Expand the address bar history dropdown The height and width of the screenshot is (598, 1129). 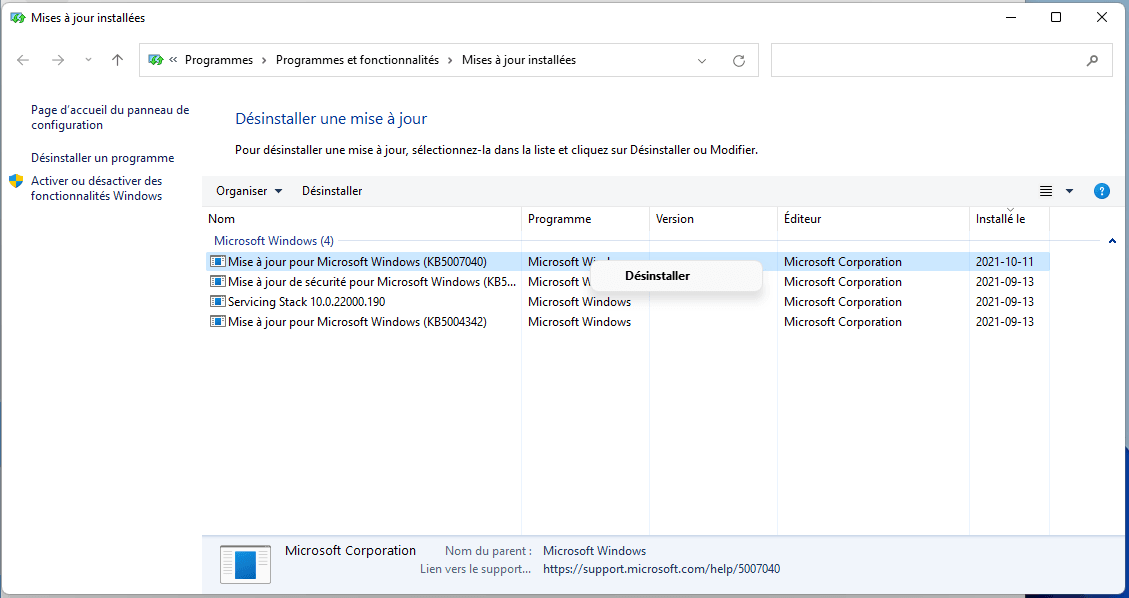702,61
